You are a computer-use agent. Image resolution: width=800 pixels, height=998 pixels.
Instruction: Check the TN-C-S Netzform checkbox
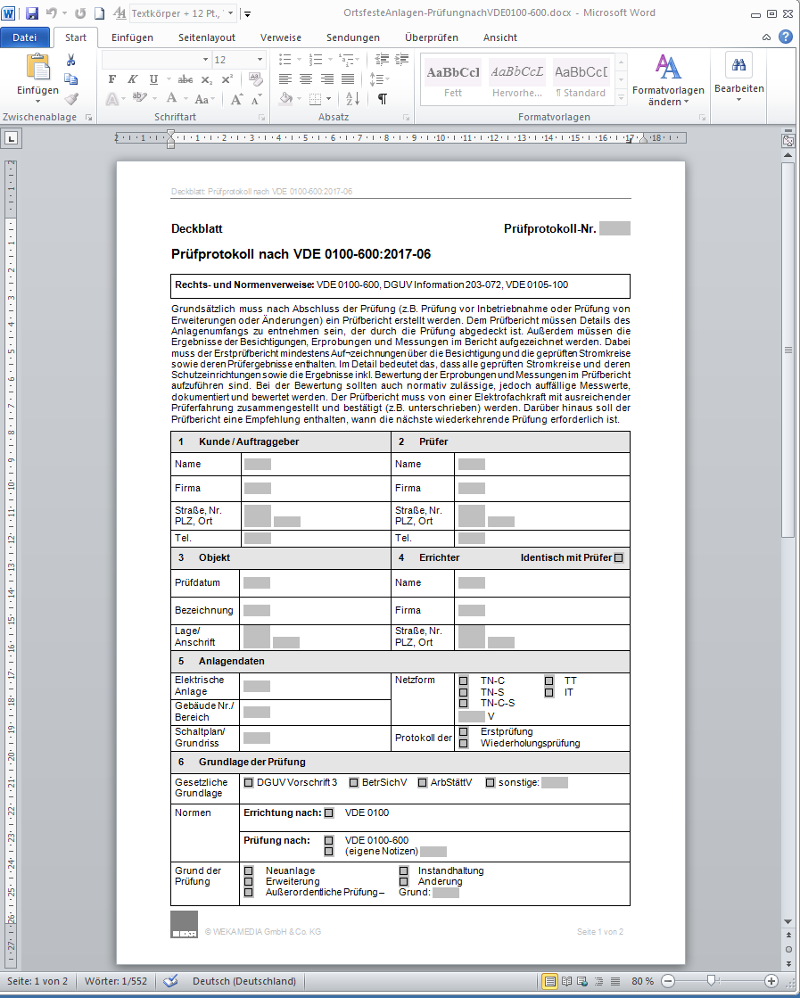(x=463, y=703)
